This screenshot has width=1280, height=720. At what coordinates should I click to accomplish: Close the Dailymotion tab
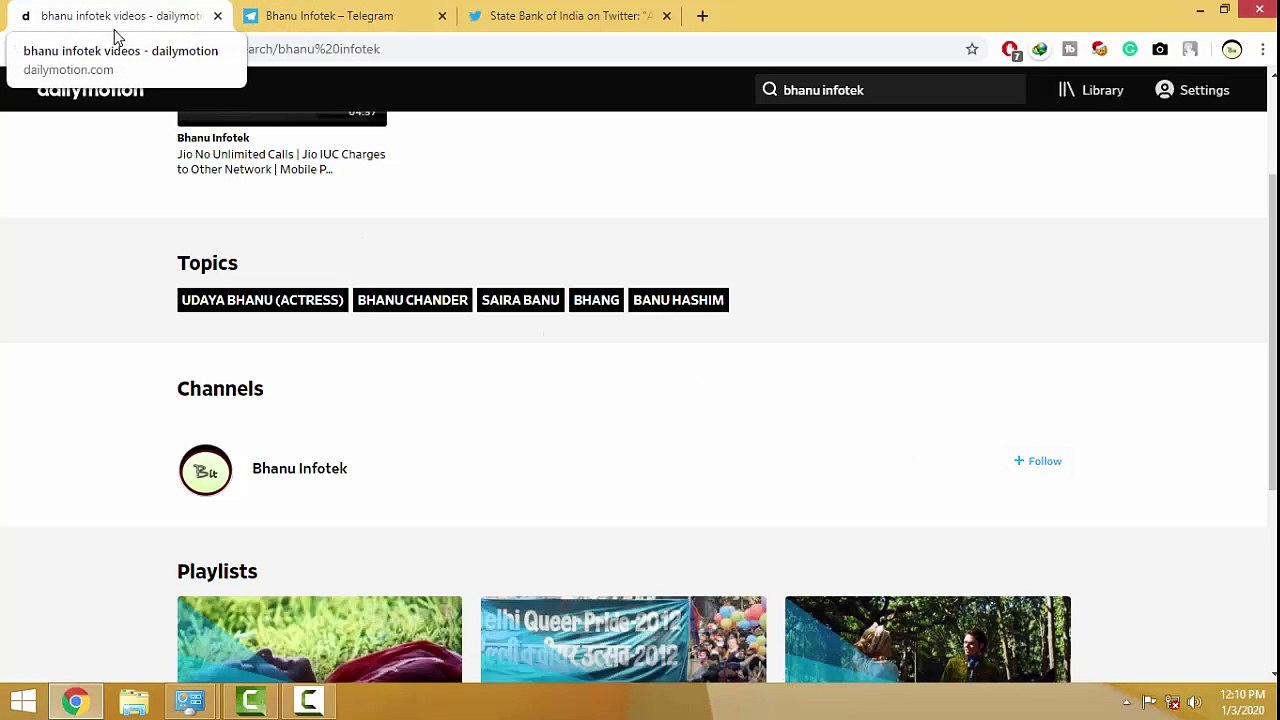[x=217, y=16]
